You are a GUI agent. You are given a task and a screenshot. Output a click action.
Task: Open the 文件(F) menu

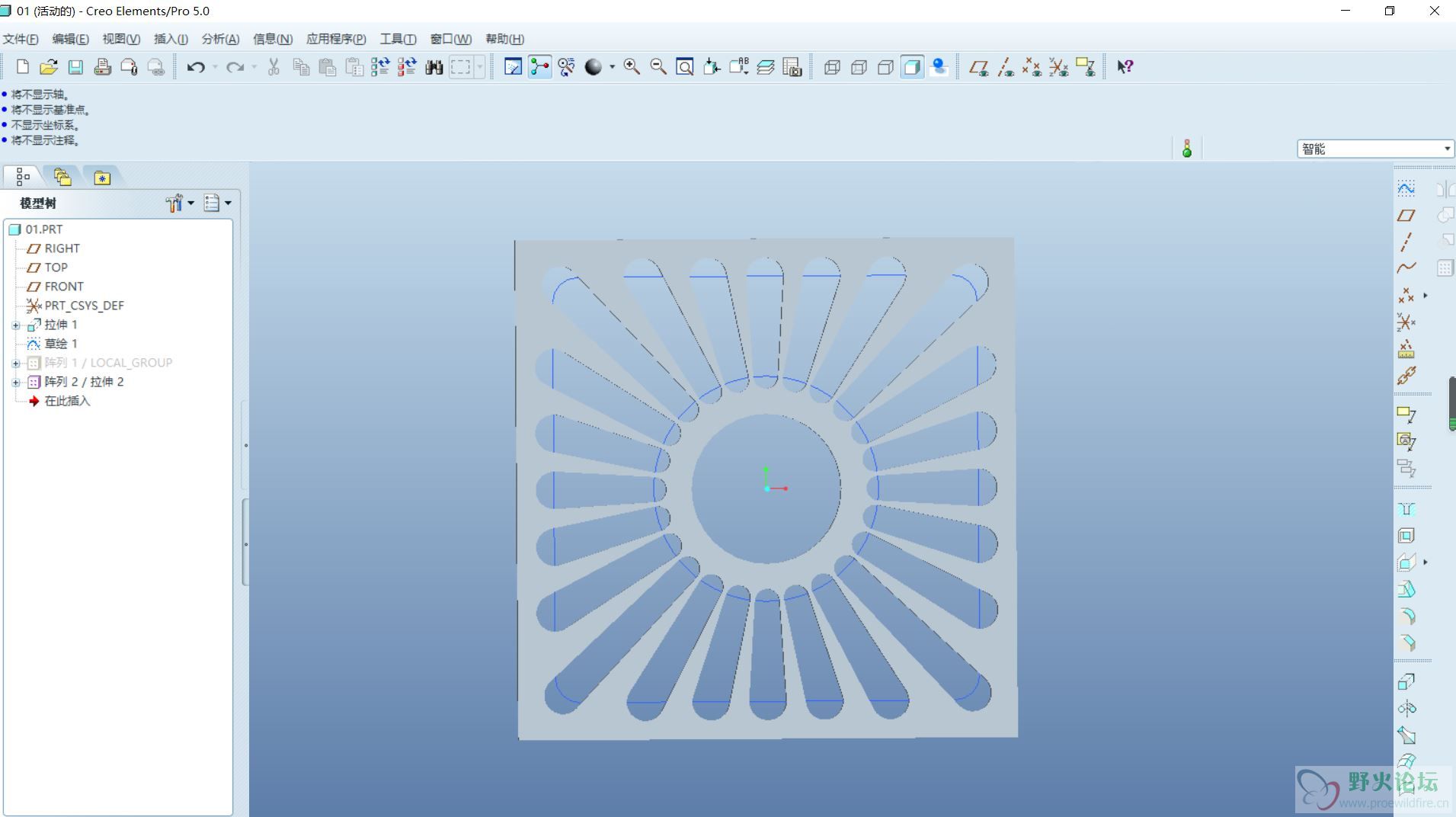(x=21, y=39)
